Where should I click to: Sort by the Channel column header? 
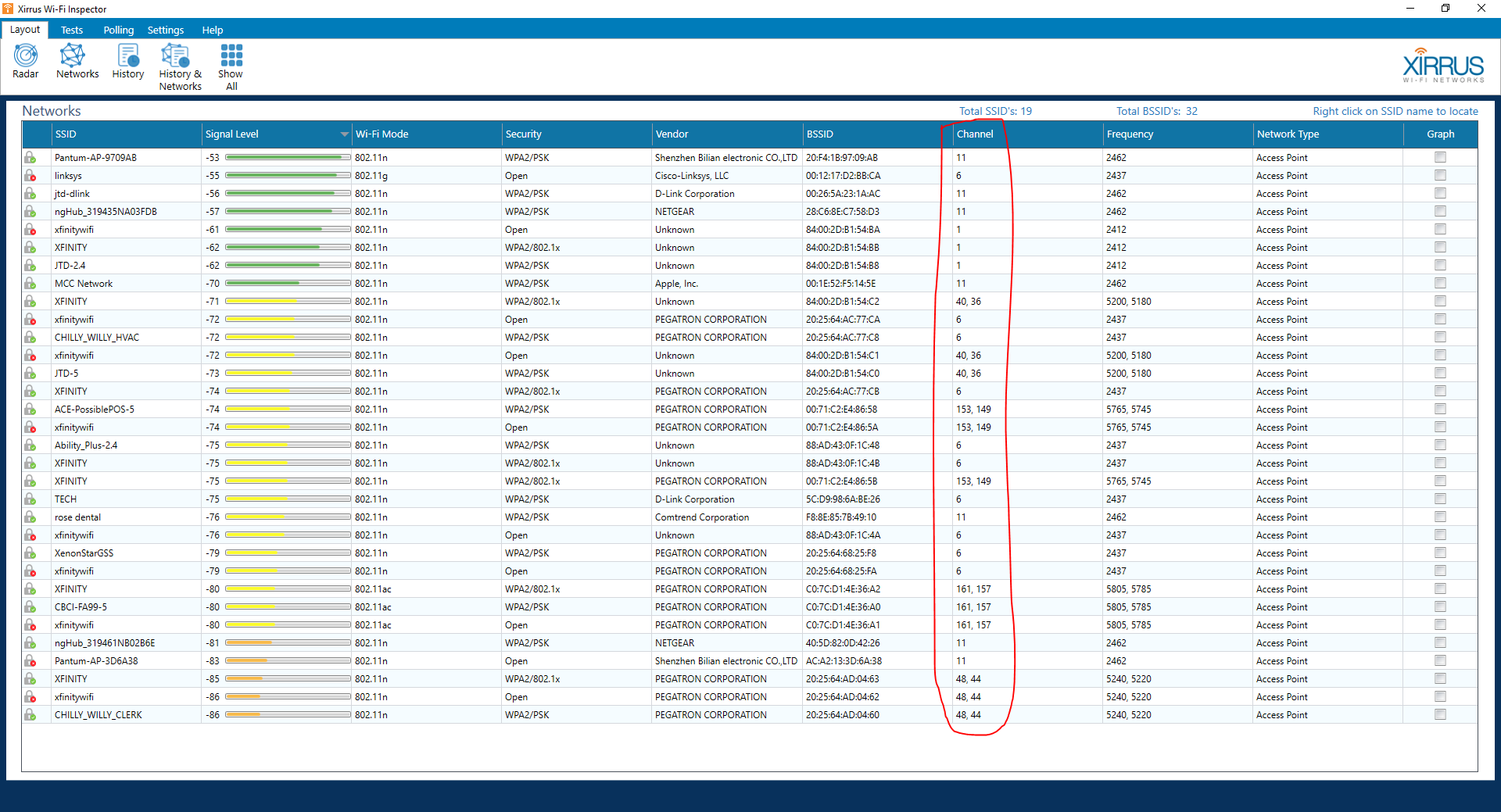[x=975, y=134]
